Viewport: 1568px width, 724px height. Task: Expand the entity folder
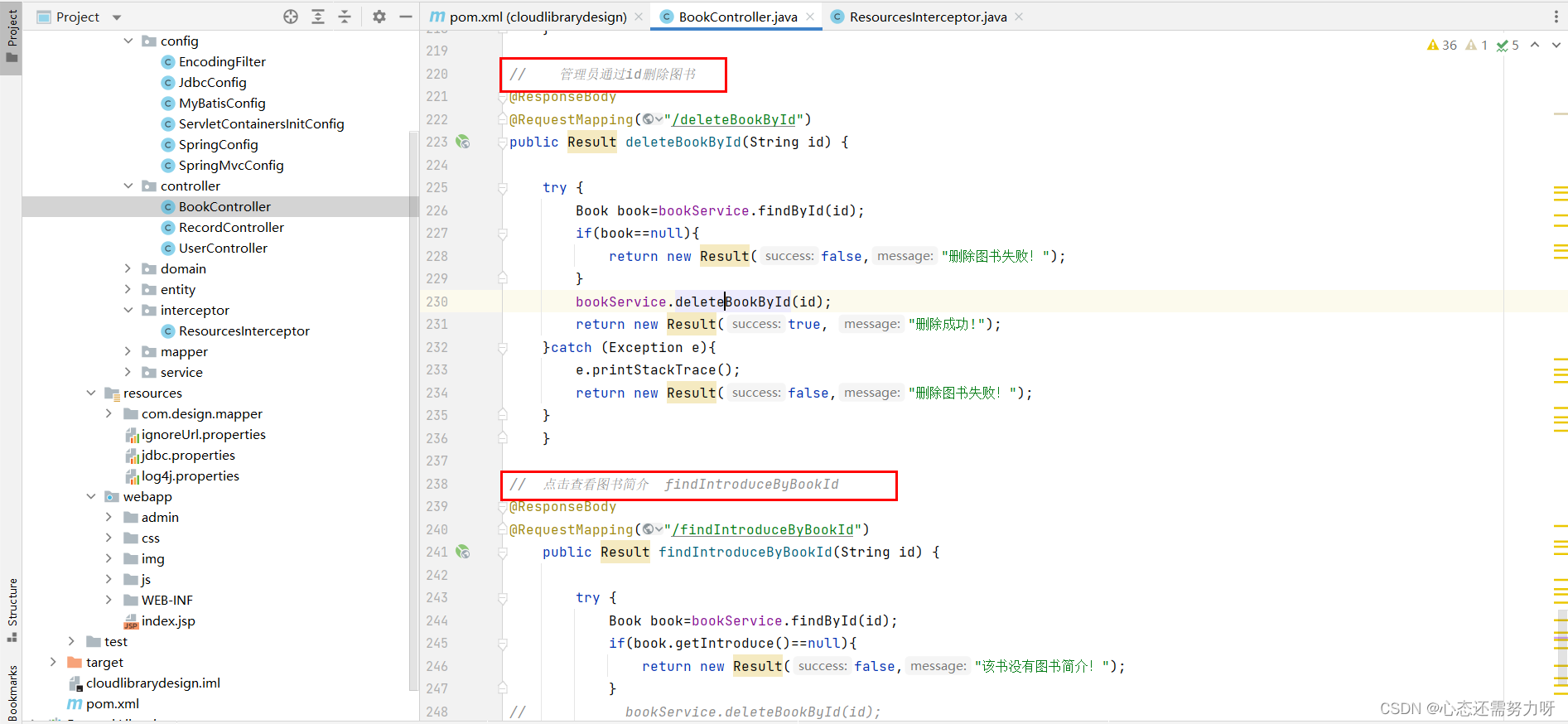point(128,289)
